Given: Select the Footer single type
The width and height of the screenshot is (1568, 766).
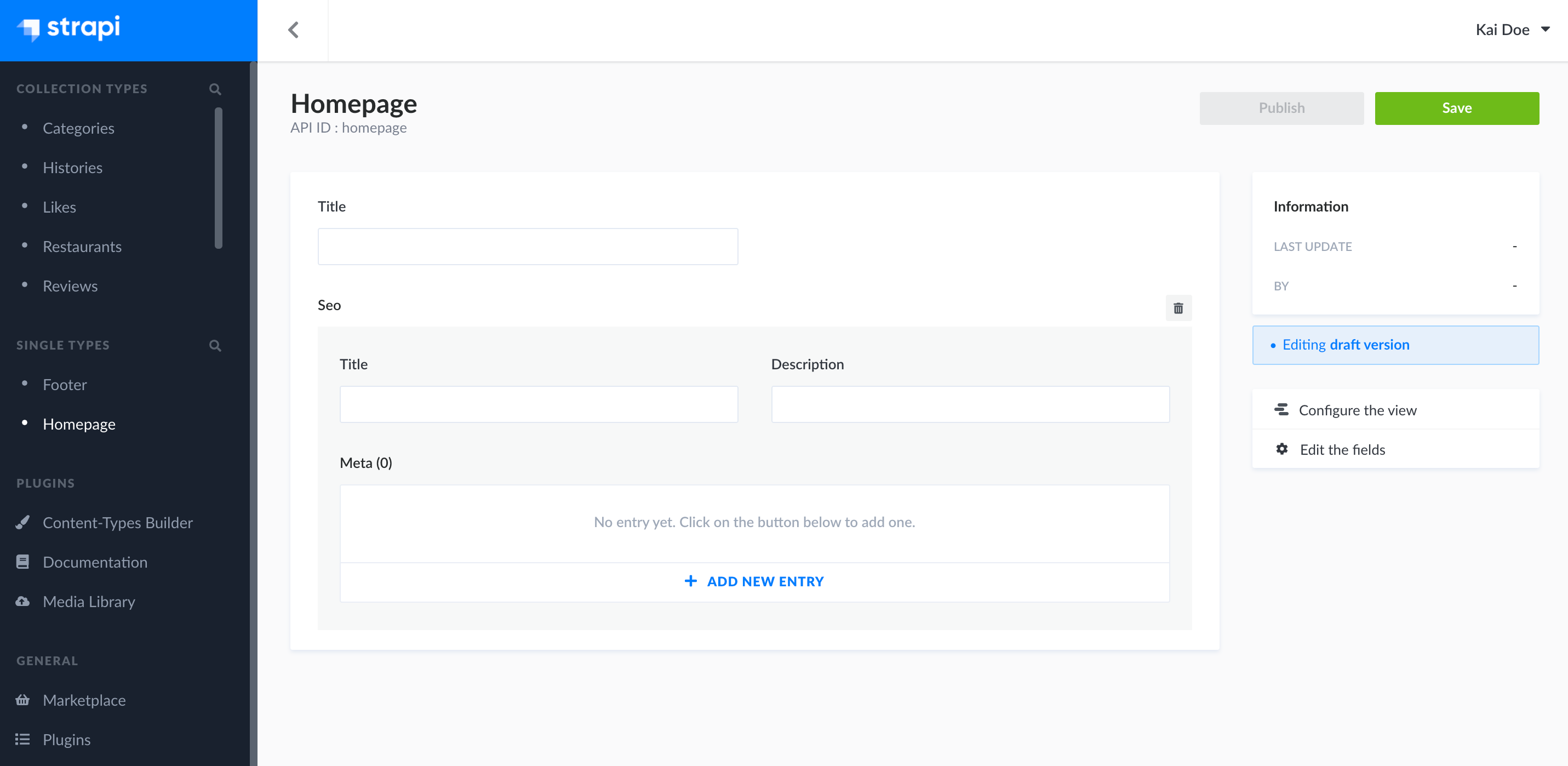Looking at the screenshot, I should [x=64, y=384].
